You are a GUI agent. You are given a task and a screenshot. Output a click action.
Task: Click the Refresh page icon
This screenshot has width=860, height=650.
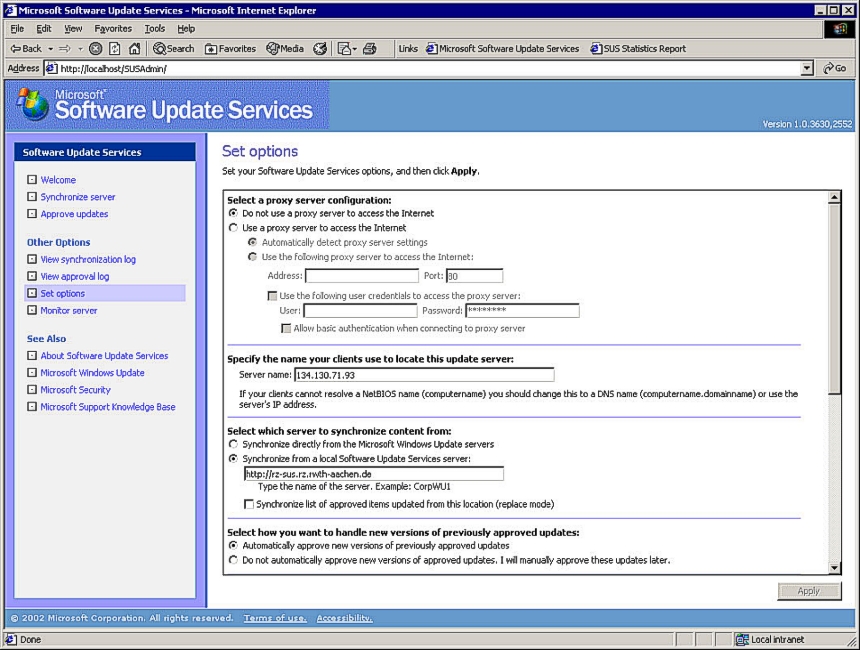[115, 49]
